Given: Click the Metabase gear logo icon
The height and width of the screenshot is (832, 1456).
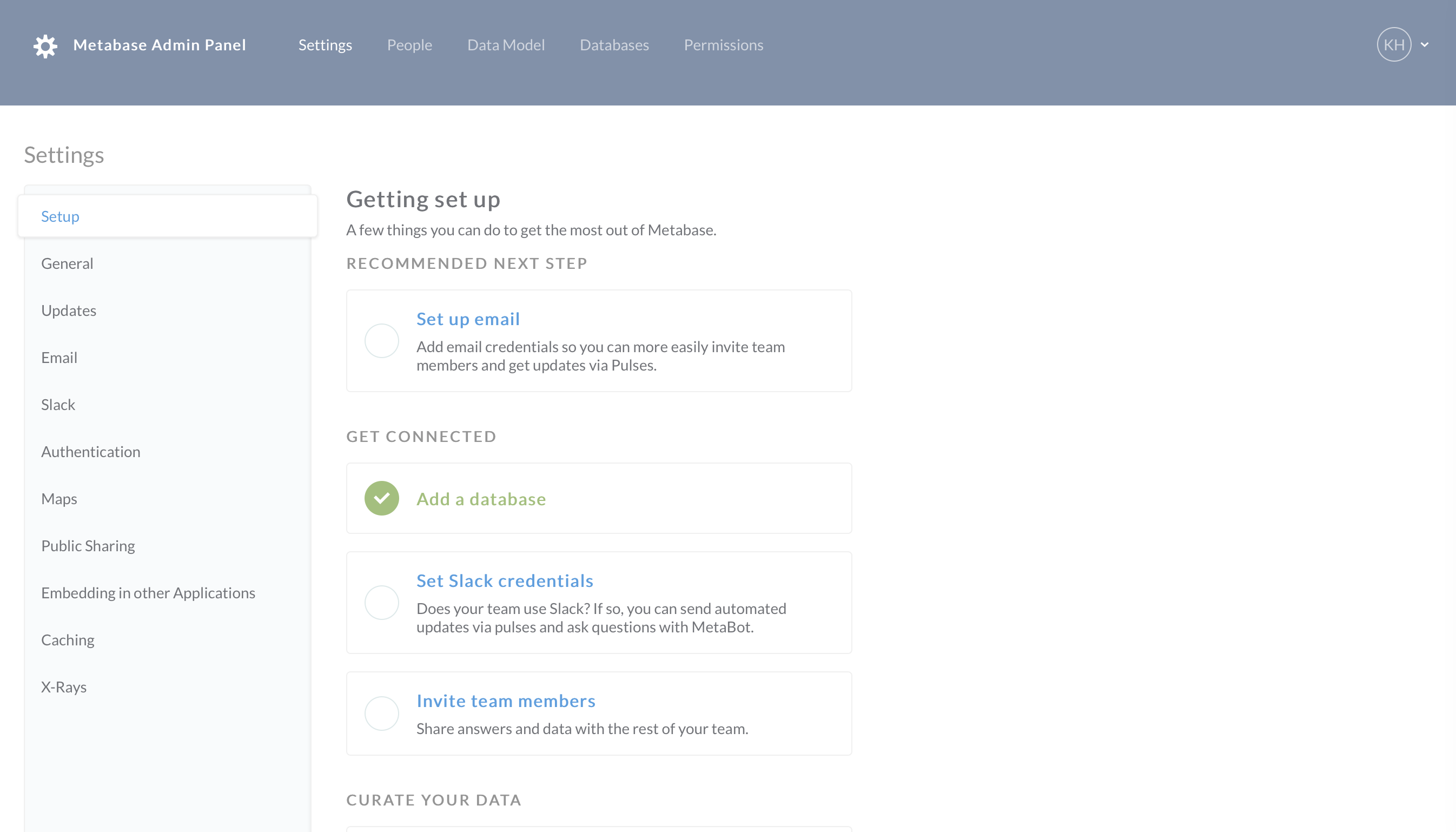Looking at the screenshot, I should coord(45,45).
